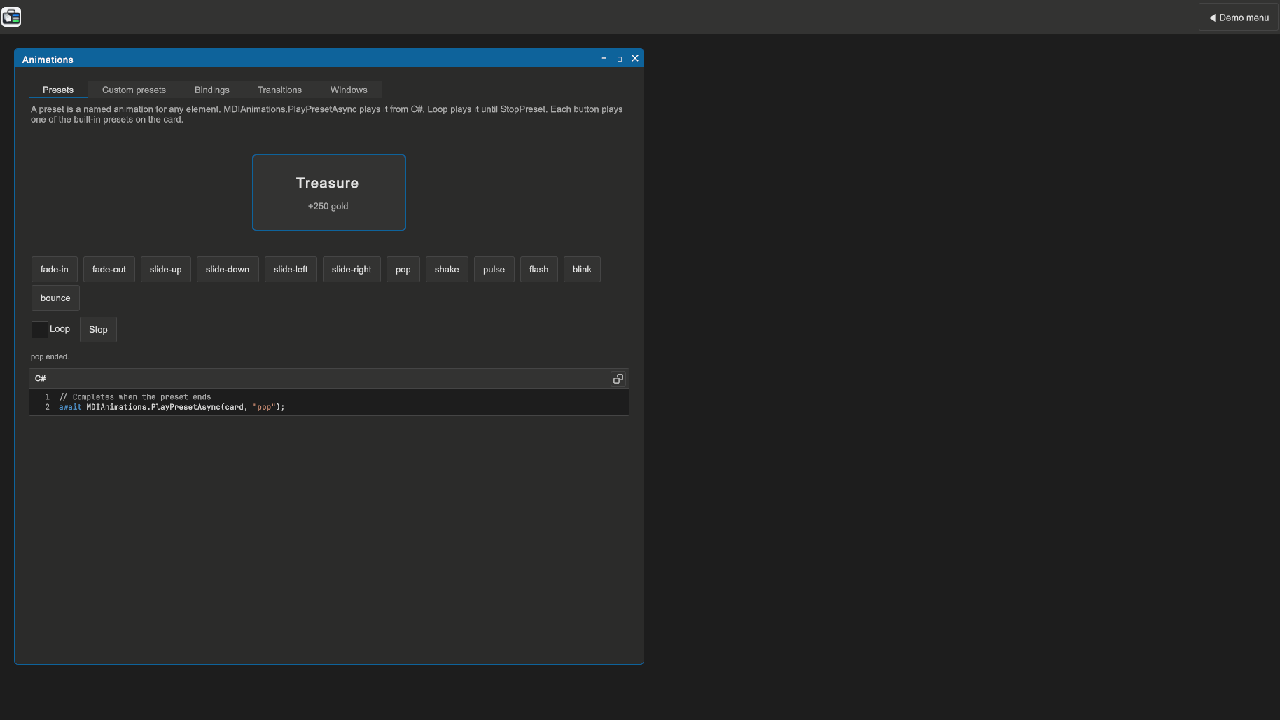Trigger the slide-left preset
The height and width of the screenshot is (720, 1280).
291,269
